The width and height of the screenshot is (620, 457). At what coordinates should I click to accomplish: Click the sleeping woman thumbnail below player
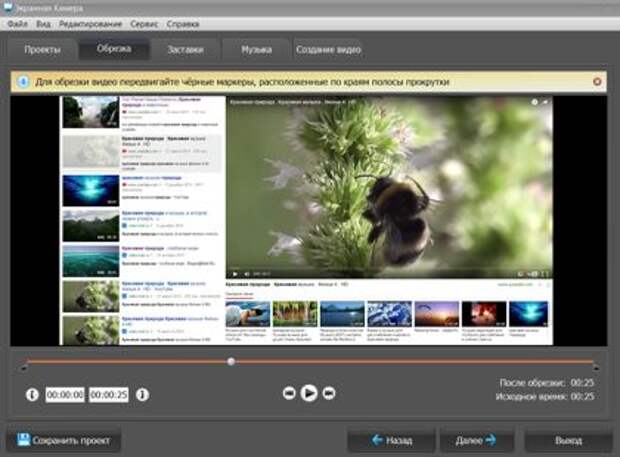(x=248, y=314)
